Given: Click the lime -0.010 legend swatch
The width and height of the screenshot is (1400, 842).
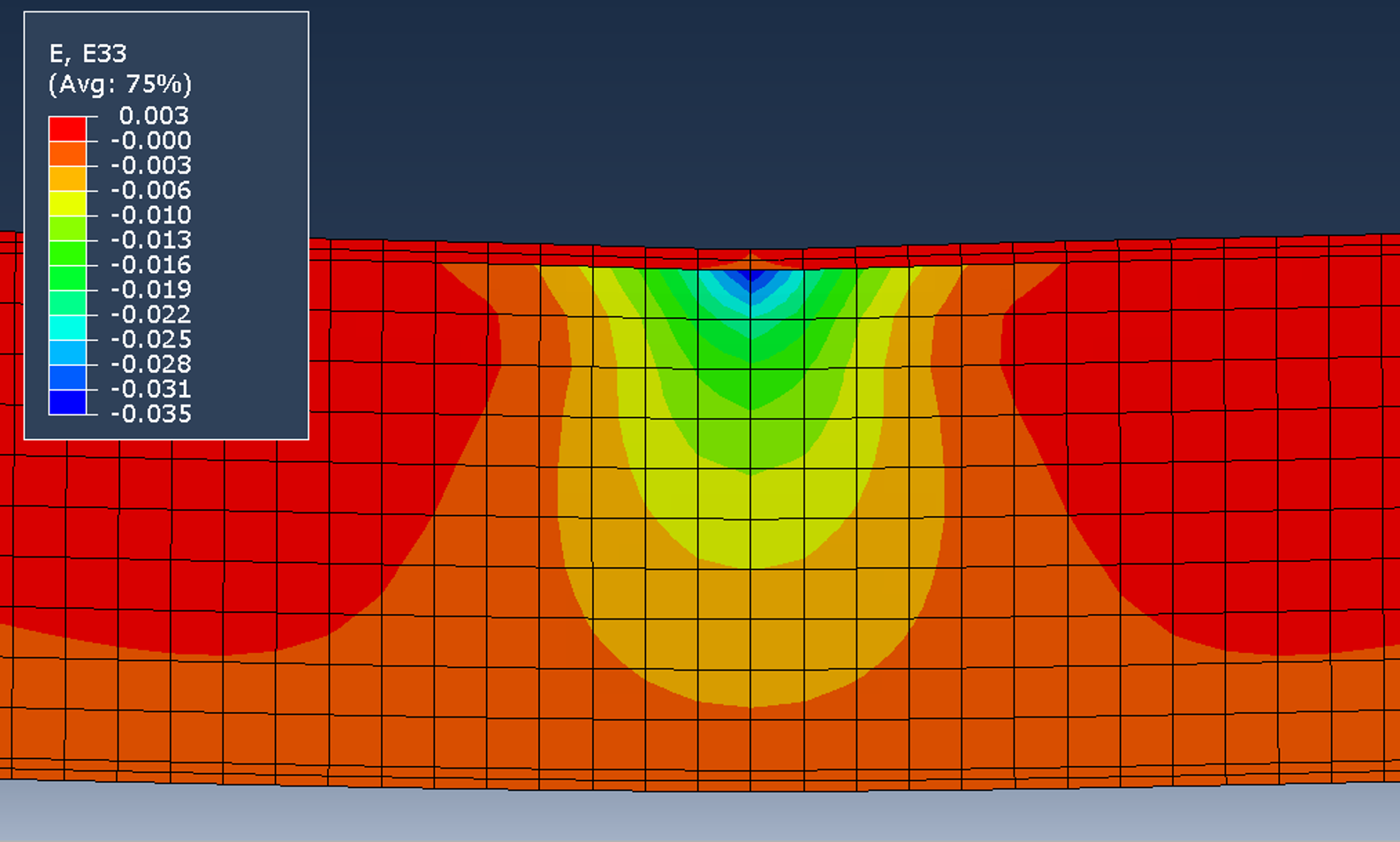Looking at the screenshot, I should tap(67, 227).
